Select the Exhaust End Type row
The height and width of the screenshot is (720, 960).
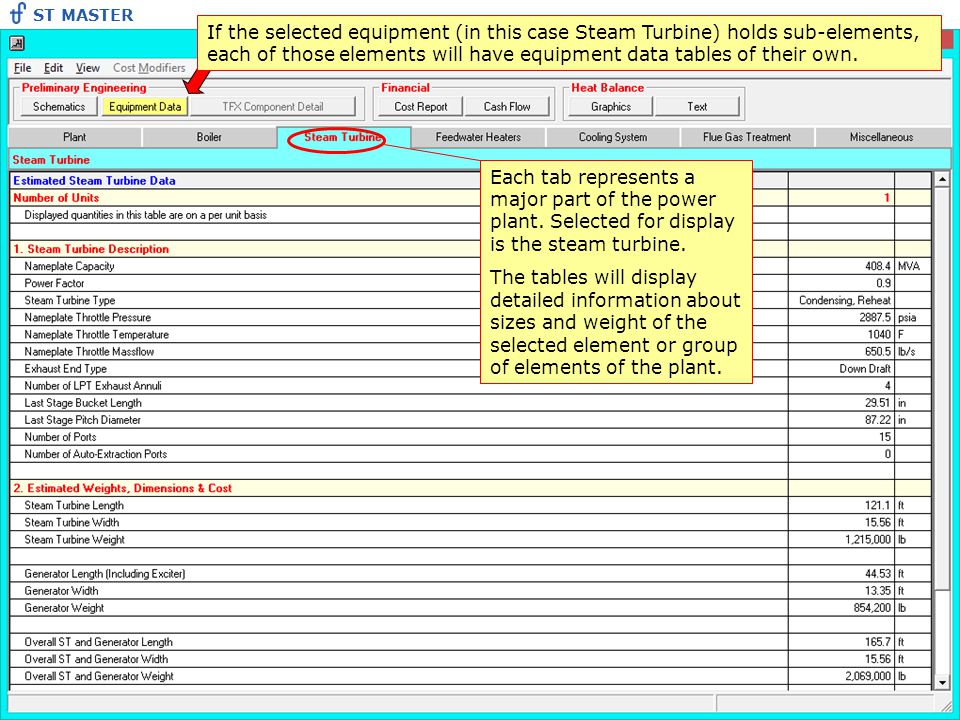tap(470, 369)
